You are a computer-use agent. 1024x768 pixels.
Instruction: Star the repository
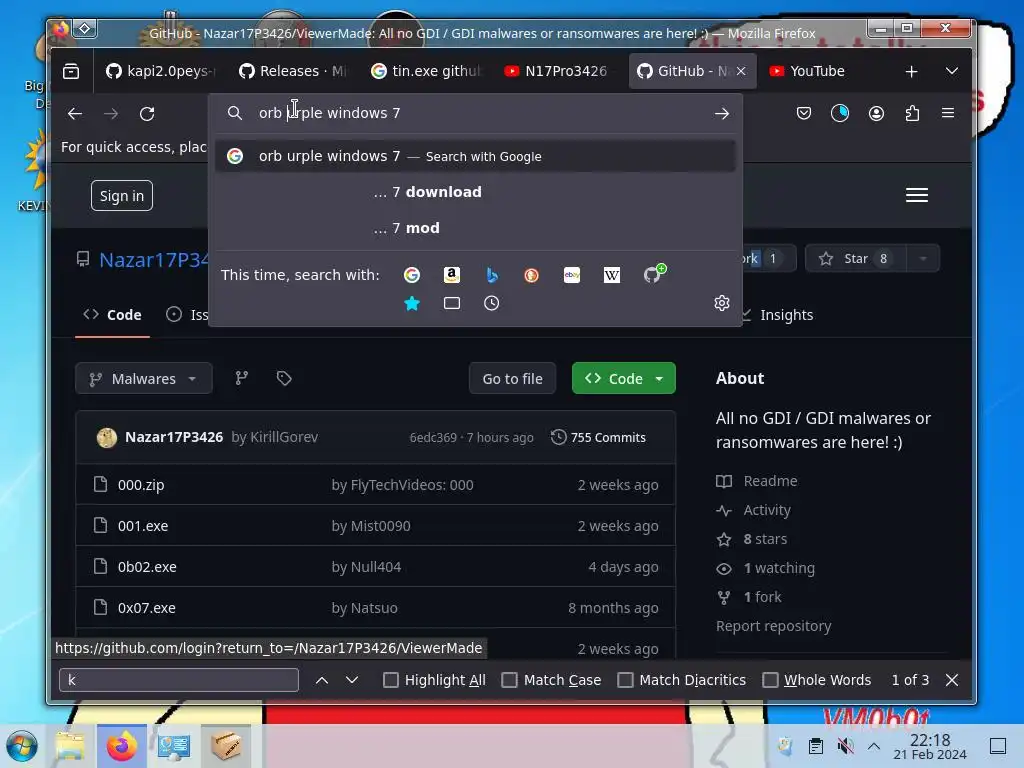[x=856, y=259]
